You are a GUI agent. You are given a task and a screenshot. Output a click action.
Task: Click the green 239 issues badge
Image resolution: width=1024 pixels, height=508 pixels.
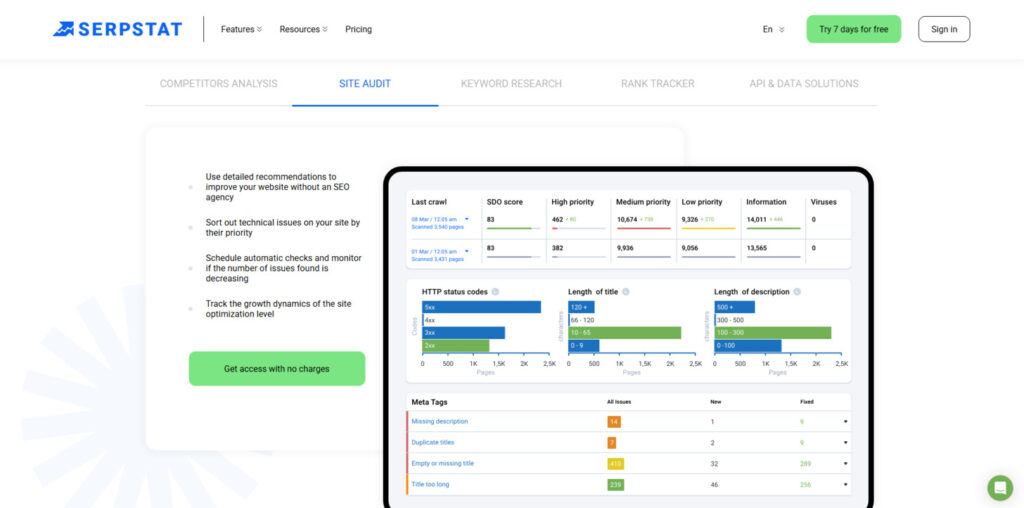pyautogui.click(x=616, y=484)
